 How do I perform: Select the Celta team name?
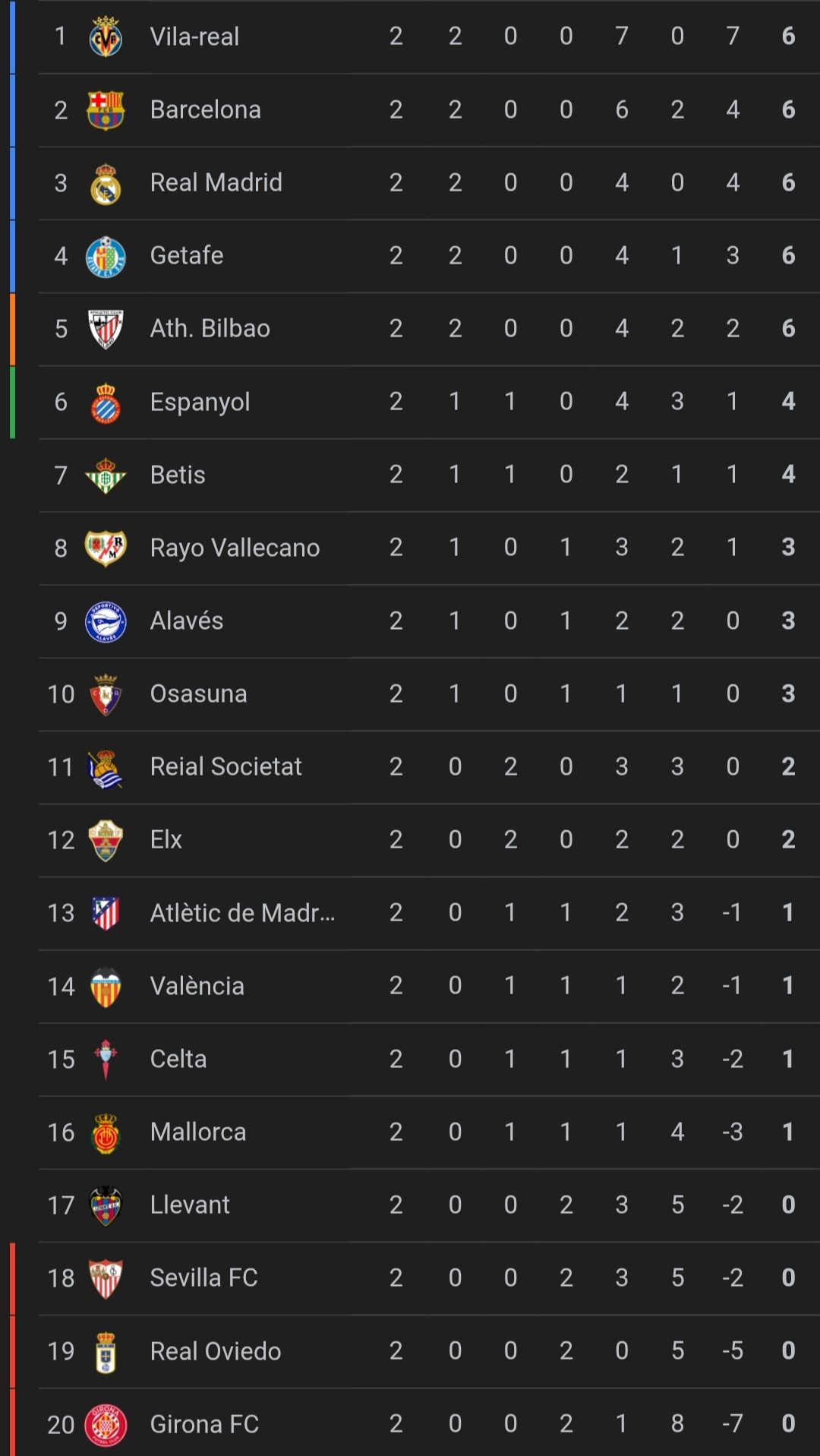pyautogui.click(x=178, y=1059)
